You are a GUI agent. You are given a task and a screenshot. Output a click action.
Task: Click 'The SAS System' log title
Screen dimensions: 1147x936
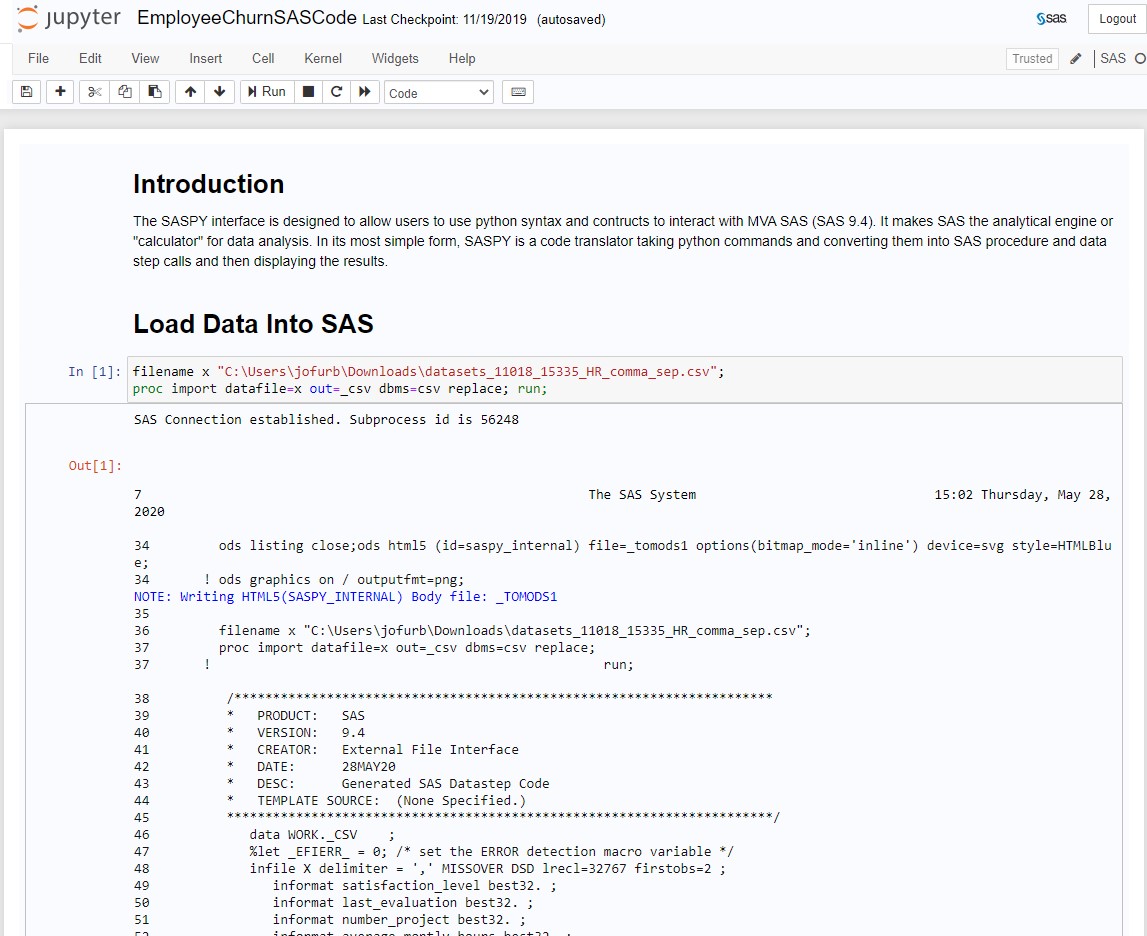[x=642, y=494]
